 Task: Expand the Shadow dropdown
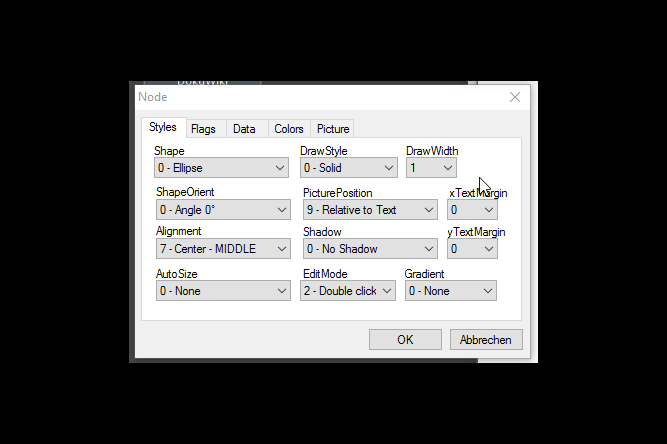pos(370,249)
